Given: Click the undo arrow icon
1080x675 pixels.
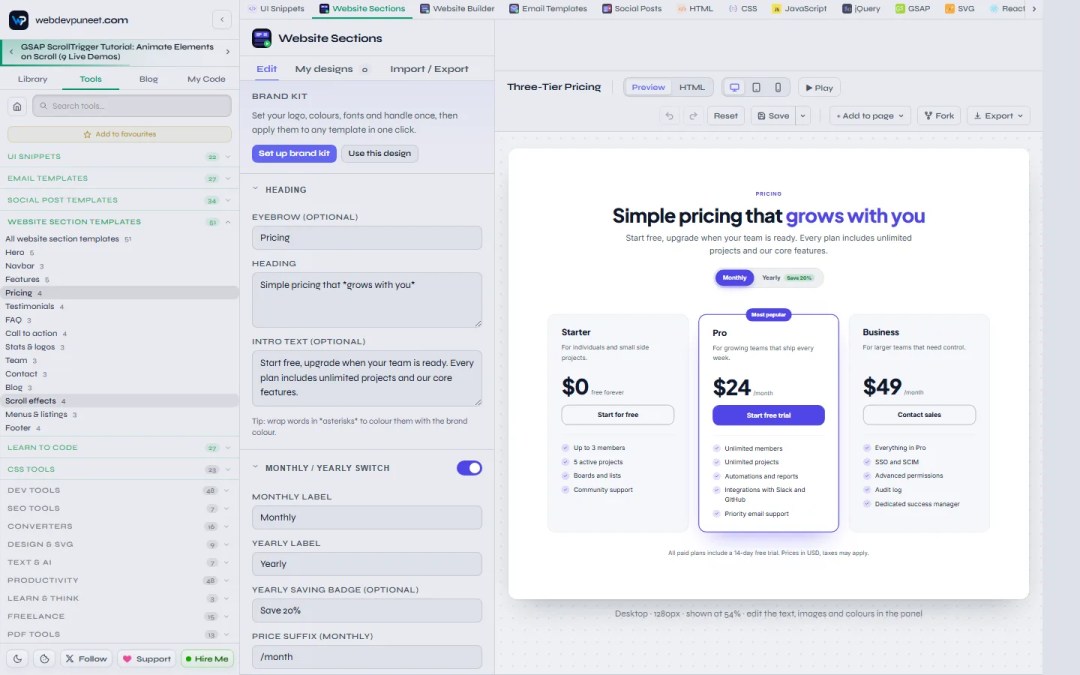Looking at the screenshot, I should pyautogui.click(x=669, y=116).
